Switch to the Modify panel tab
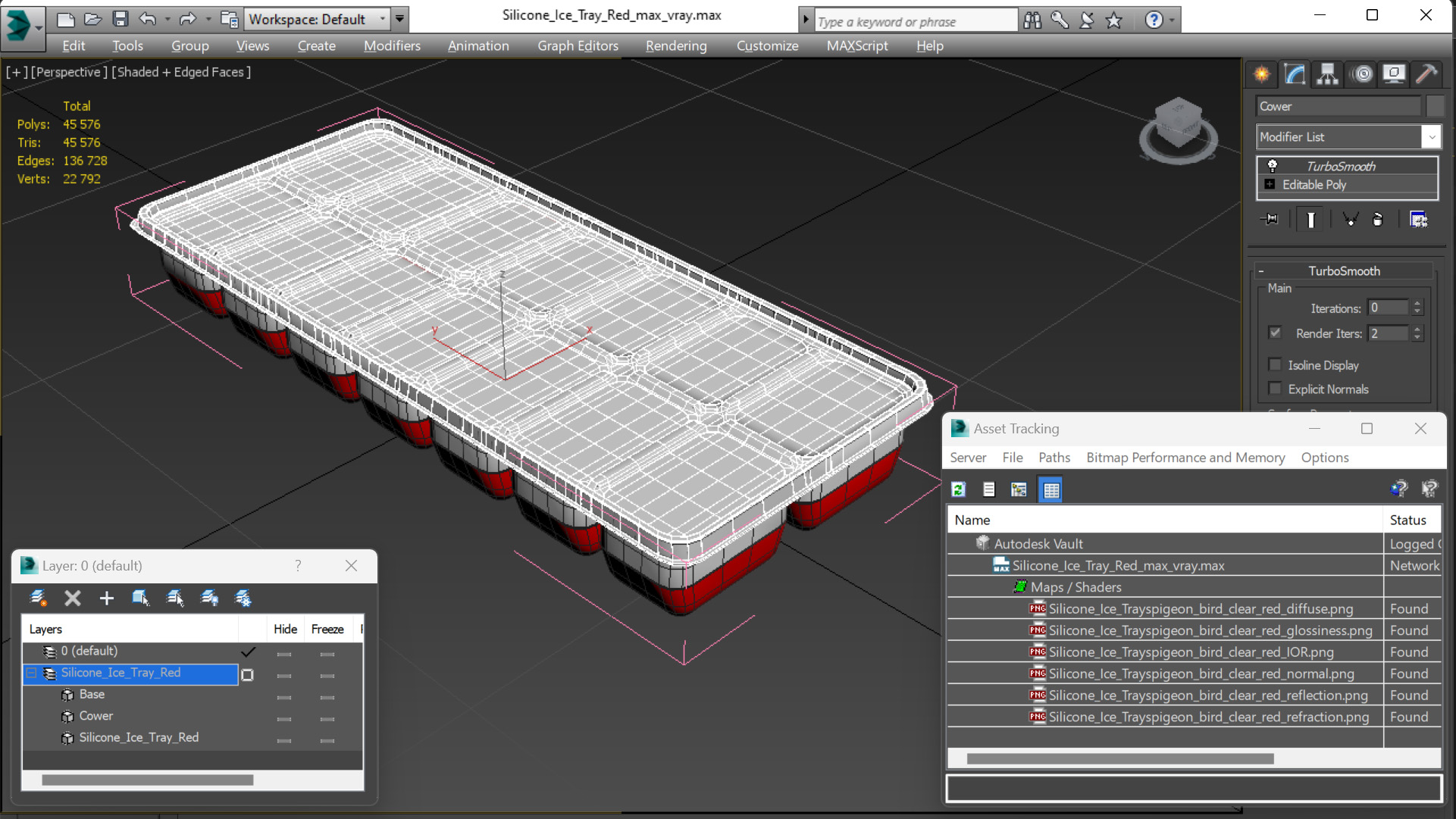This screenshot has width=1456, height=819. pyautogui.click(x=1295, y=74)
